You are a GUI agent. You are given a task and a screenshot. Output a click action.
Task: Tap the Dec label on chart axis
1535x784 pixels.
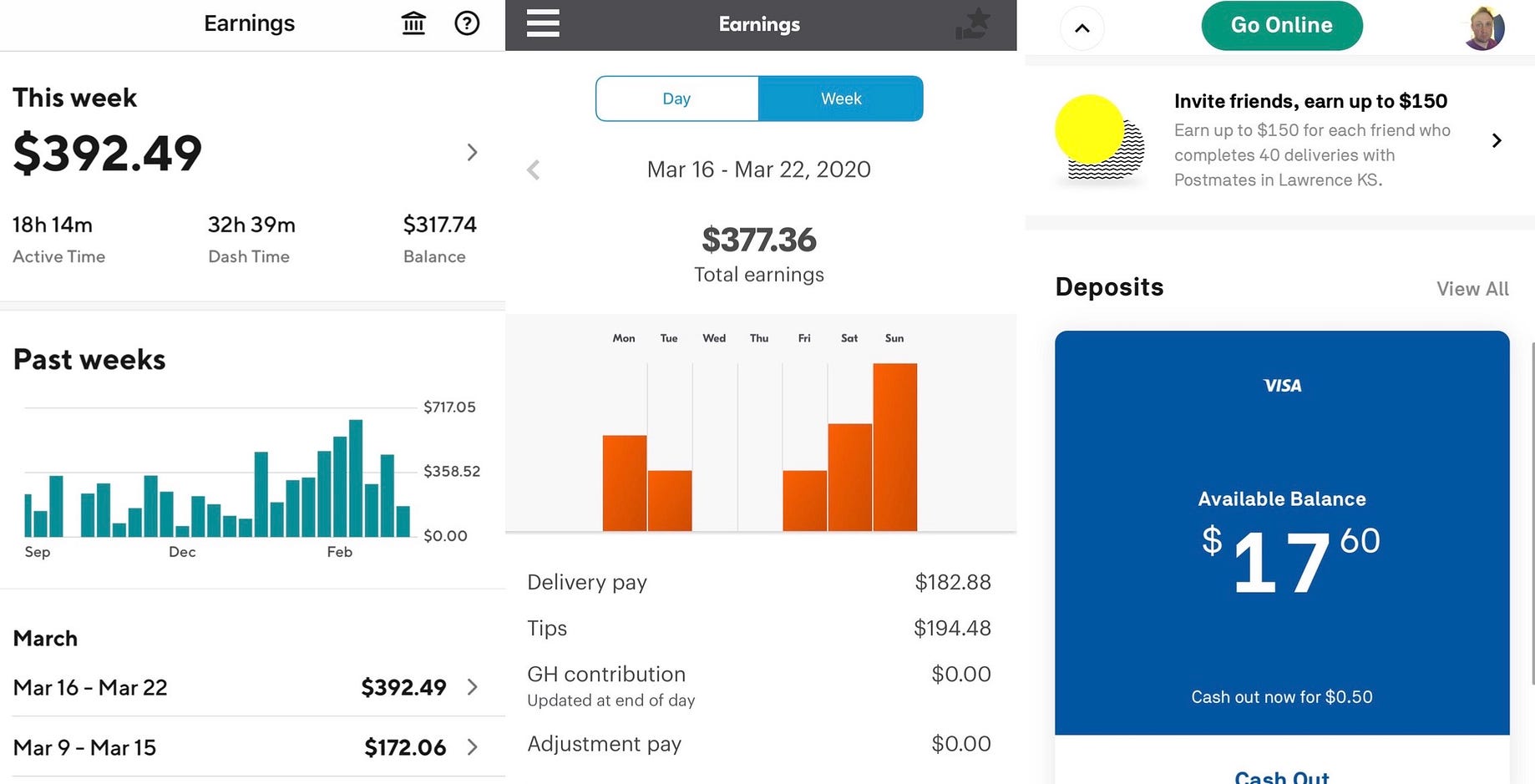(x=182, y=552)
